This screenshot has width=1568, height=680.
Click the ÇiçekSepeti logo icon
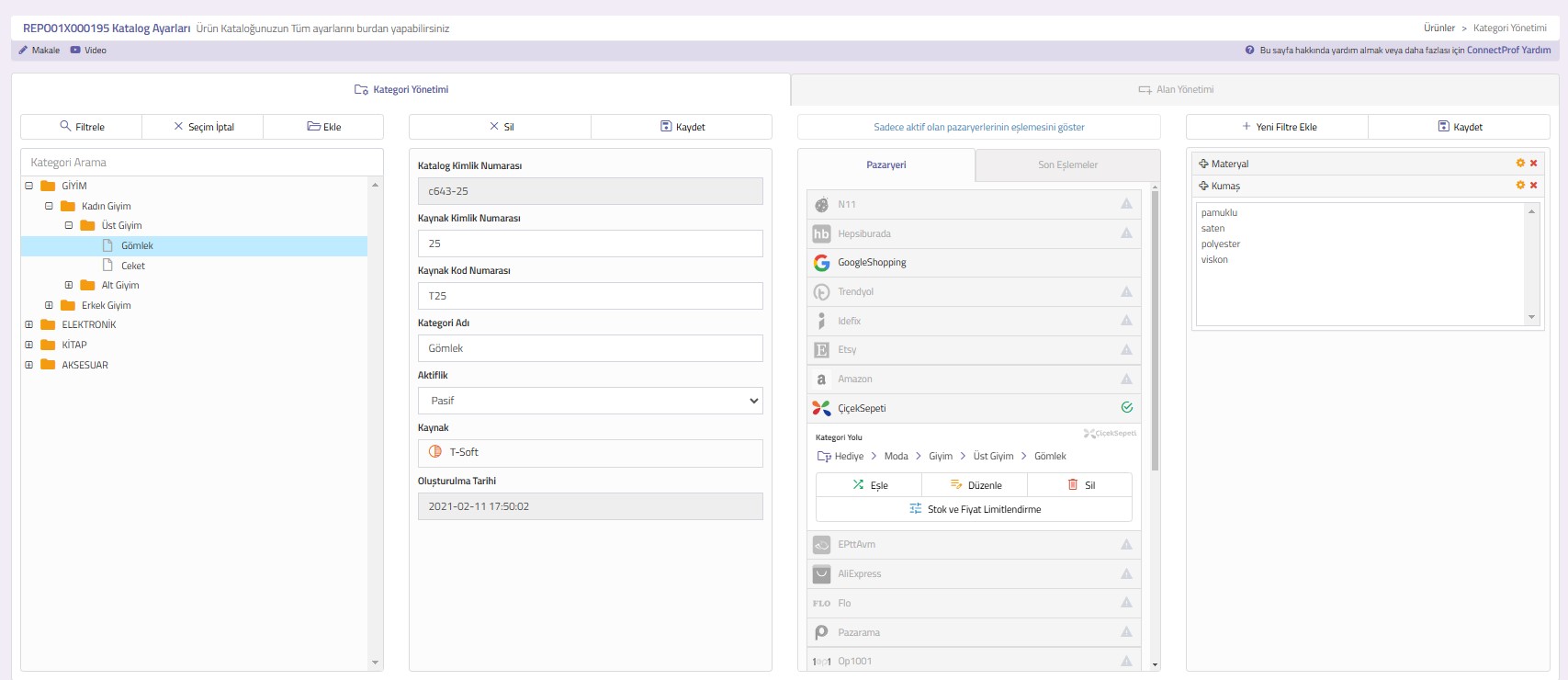click(821, 408)
